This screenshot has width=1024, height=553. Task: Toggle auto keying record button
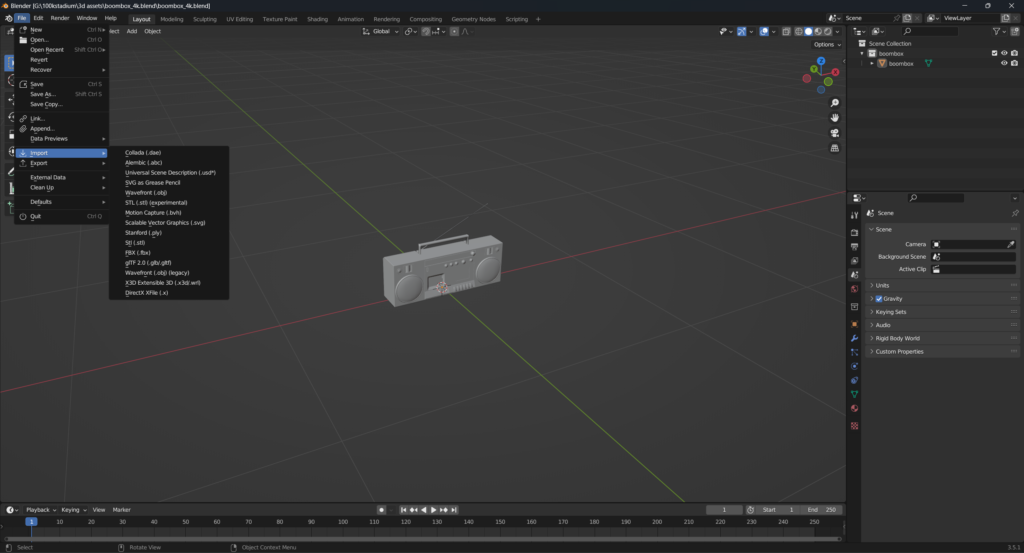[x=381, y=510]
